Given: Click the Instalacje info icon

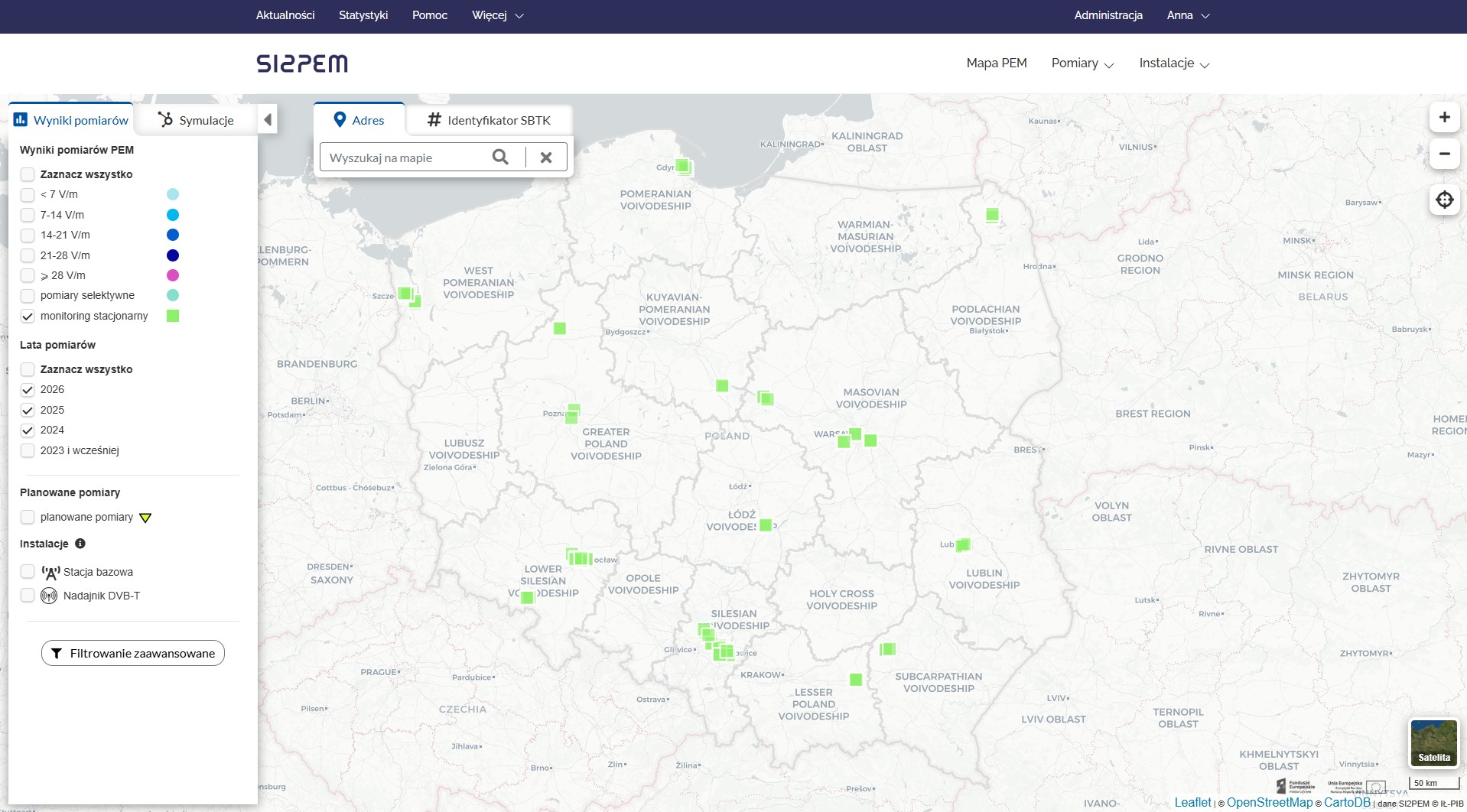Looking at the screenshot, I should pos(80,544).
